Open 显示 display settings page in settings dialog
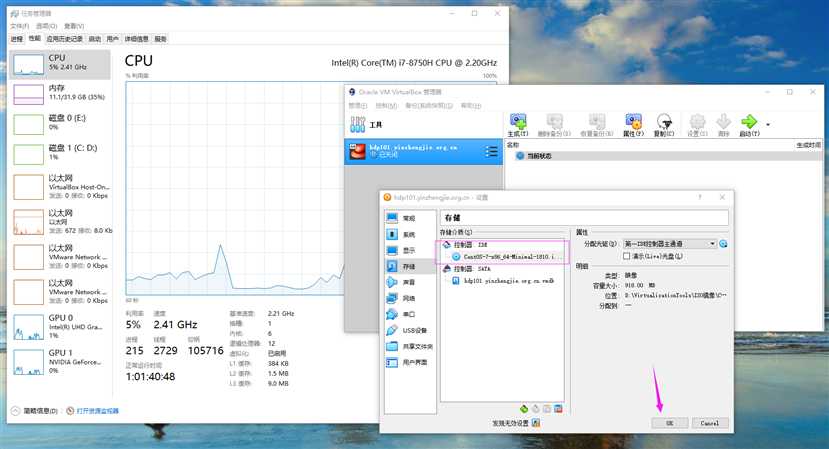Image resolution: width=829 pixels, height=449 pixels. point(410,250)
